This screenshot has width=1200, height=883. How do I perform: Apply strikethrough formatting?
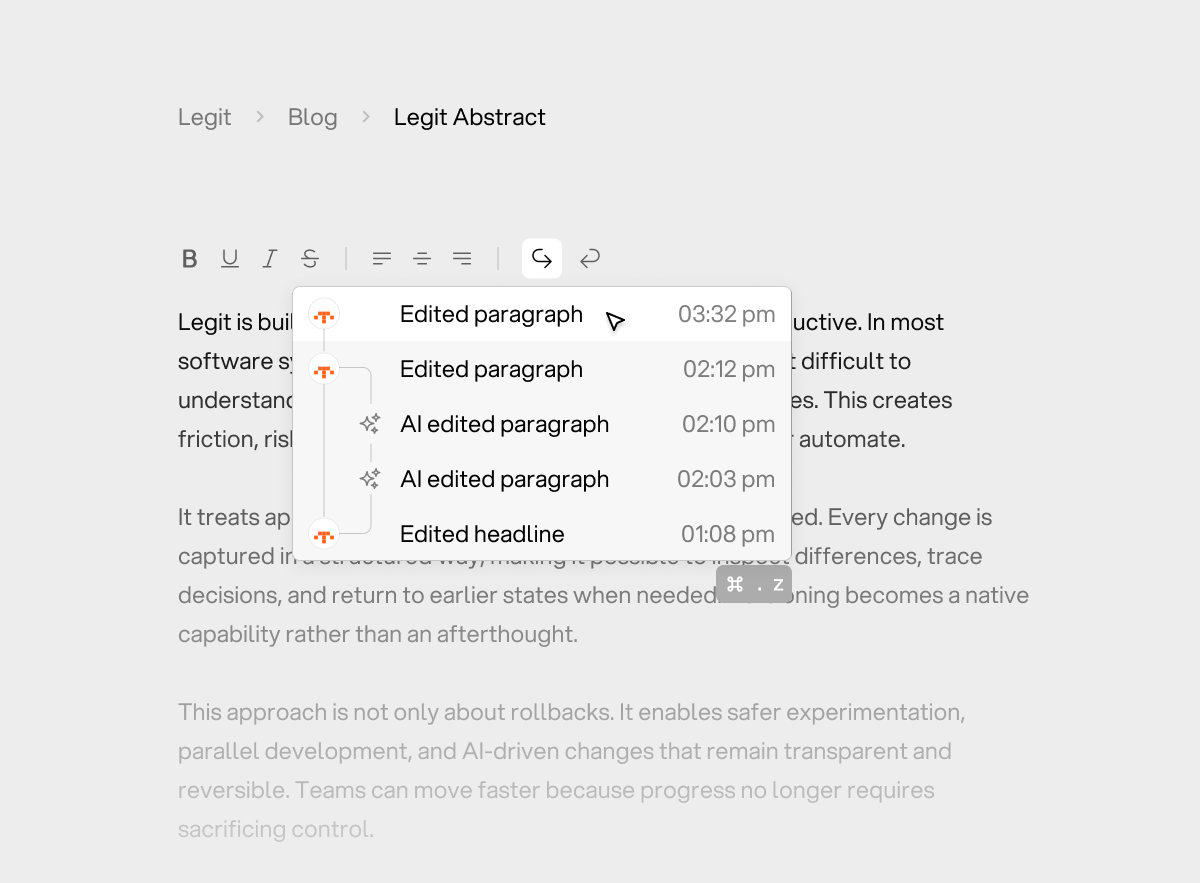(x=310, y=259)
